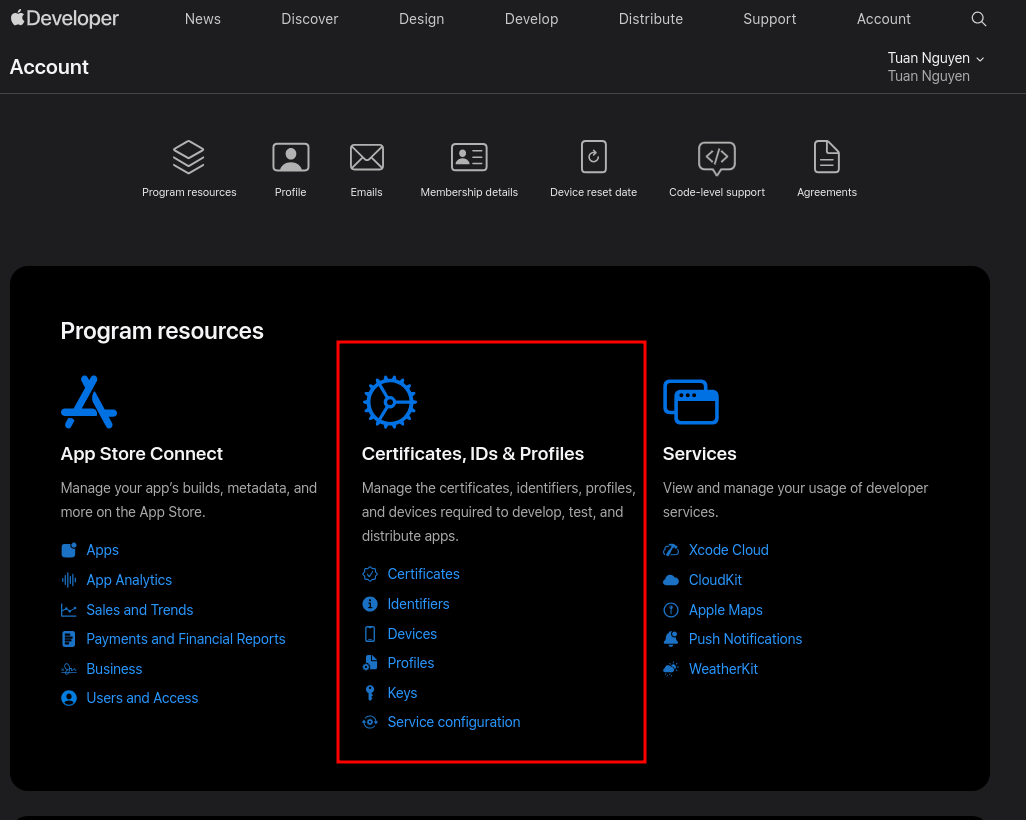Open Payments and Financial Reports link

185,639
